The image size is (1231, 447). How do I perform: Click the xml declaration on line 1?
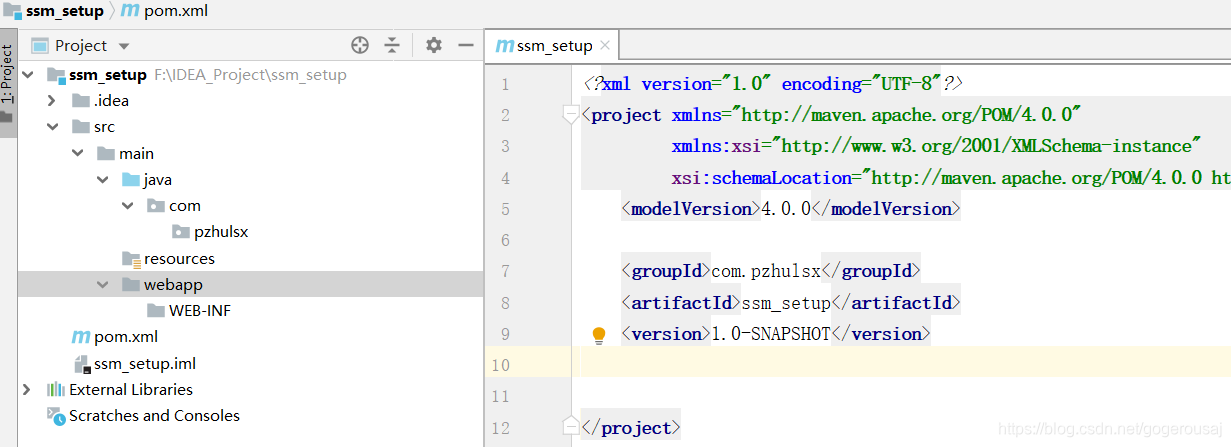(x=772, y=84)
